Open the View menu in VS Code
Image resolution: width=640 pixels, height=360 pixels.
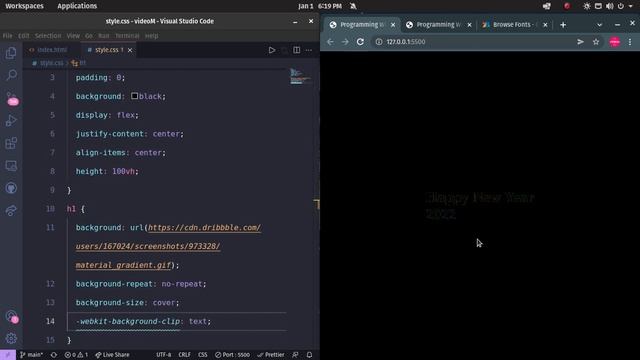pos(73,36)
